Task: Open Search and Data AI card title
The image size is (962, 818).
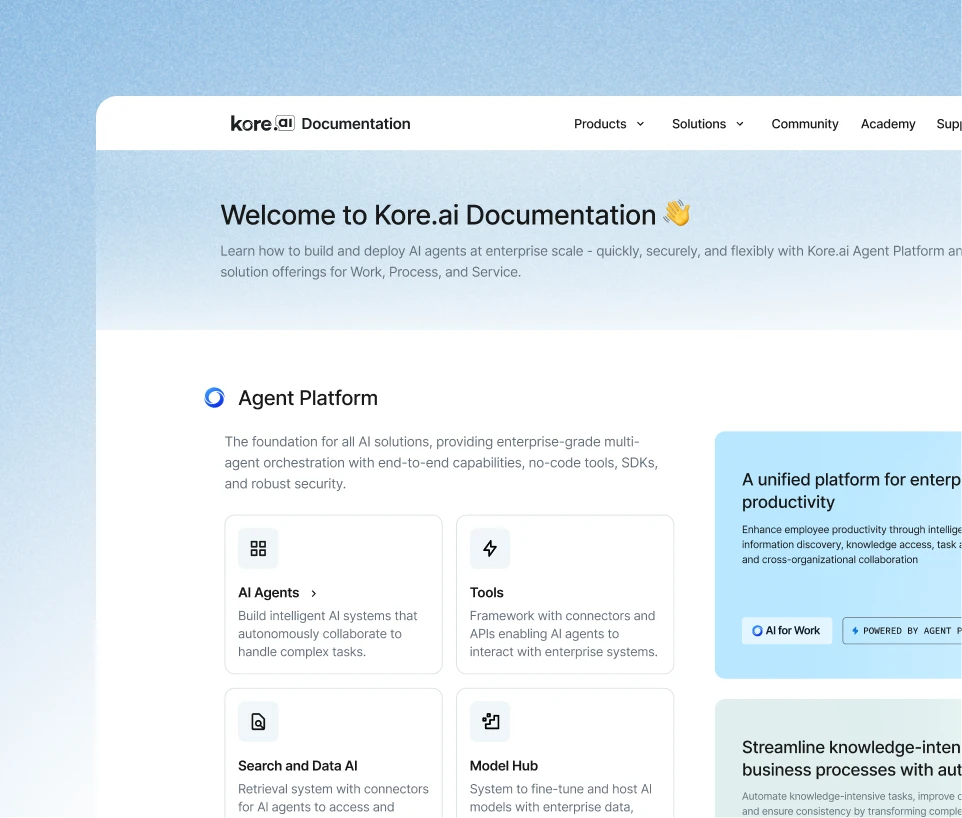Action: pos(298,766)
